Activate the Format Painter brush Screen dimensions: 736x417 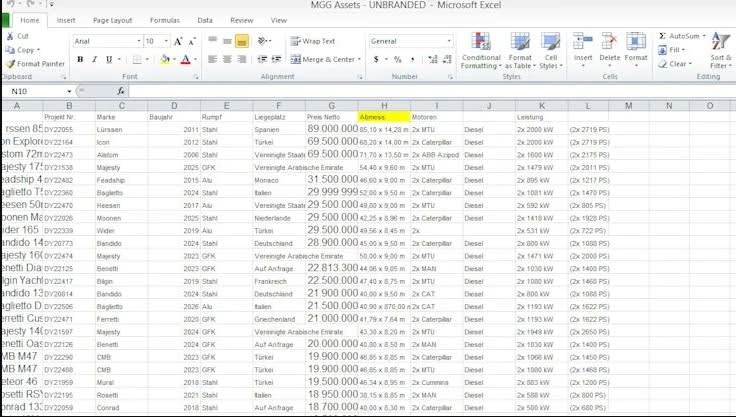pyautogui.click(x=10, y=63)
